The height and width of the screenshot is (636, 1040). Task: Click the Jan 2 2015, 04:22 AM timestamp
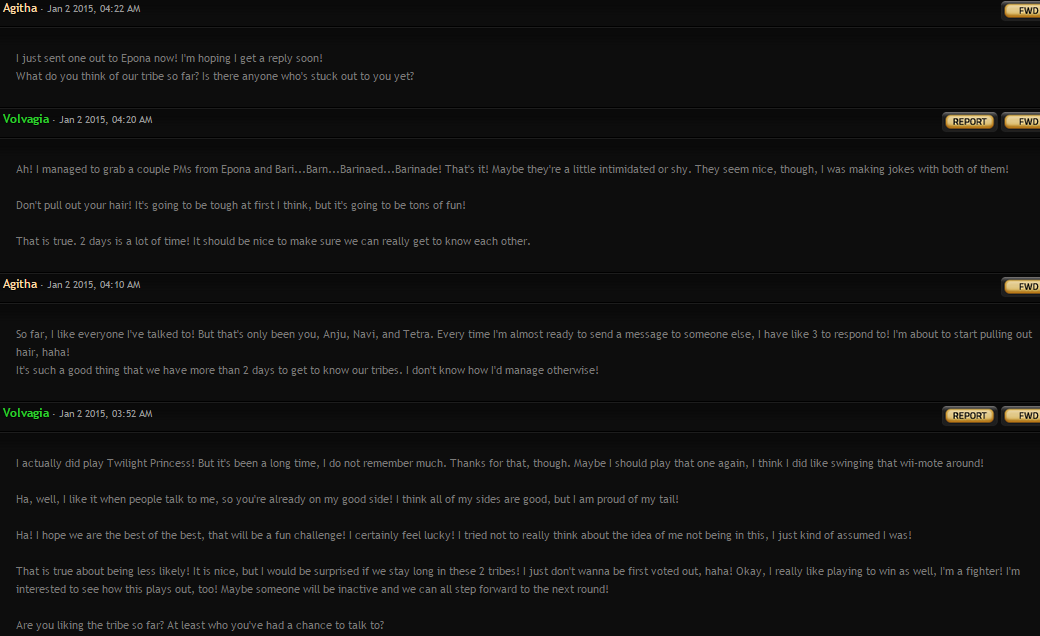tap(94, 9)
